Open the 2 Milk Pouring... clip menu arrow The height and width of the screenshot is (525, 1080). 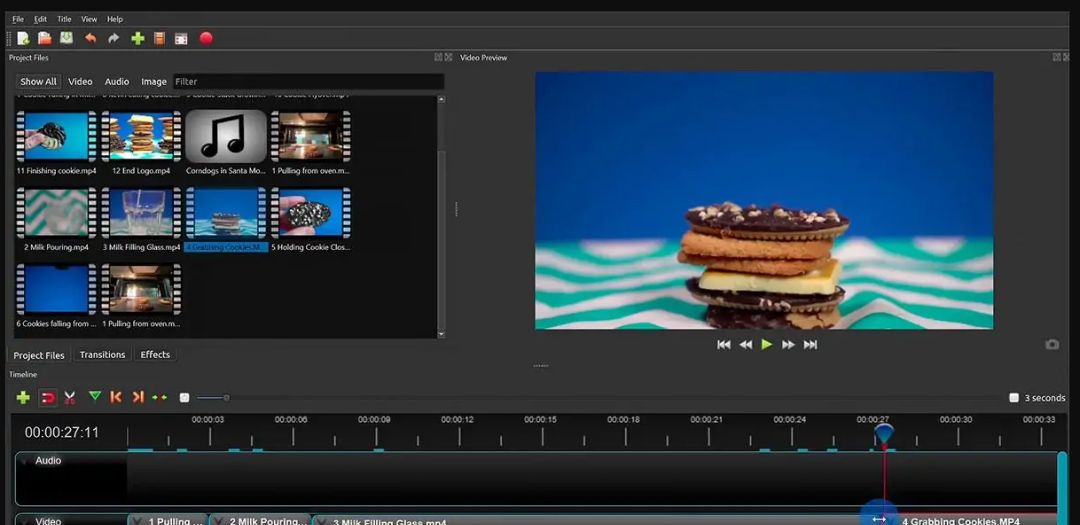(x=219, y=521)
